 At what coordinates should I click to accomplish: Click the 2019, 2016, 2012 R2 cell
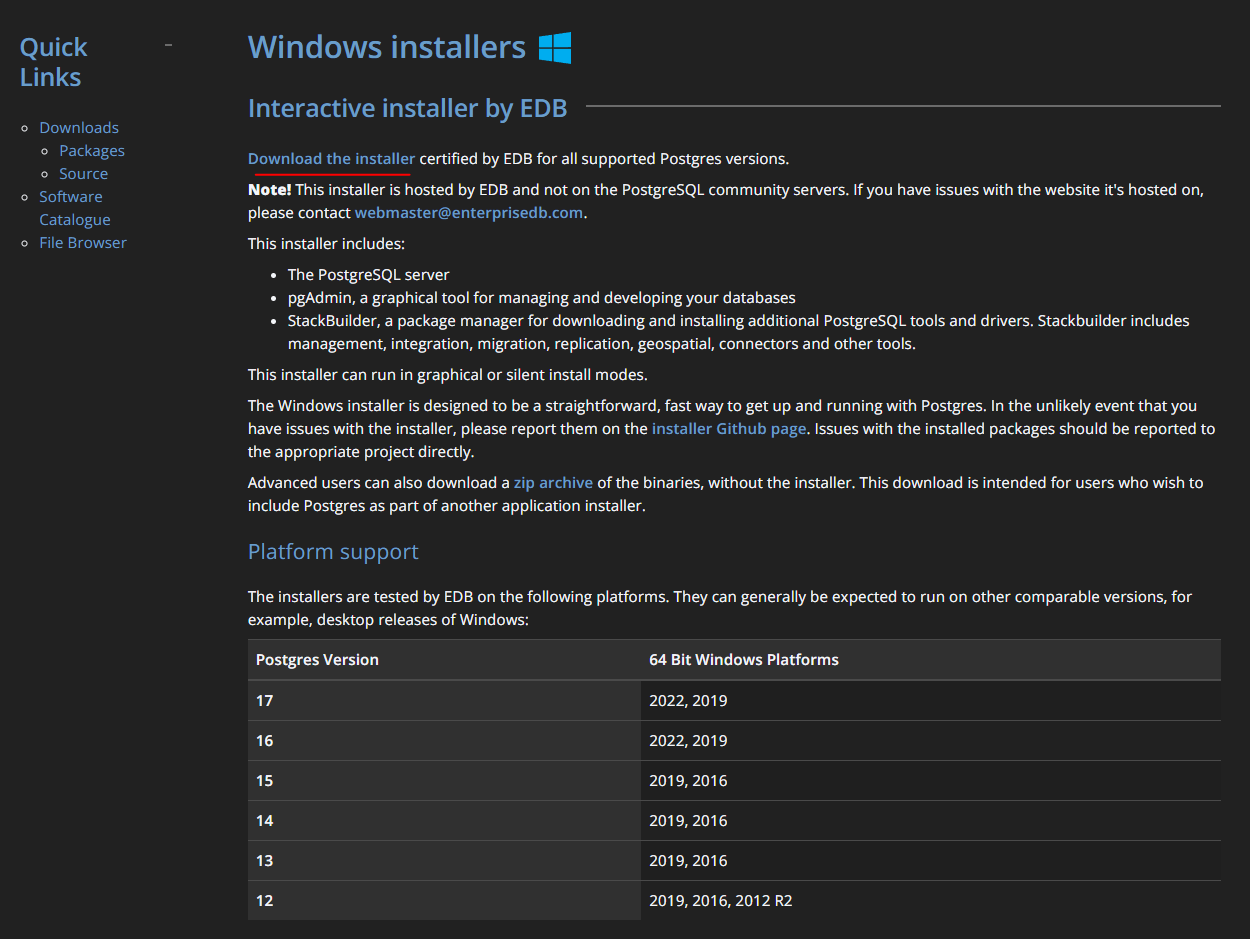tap(931, 901)
